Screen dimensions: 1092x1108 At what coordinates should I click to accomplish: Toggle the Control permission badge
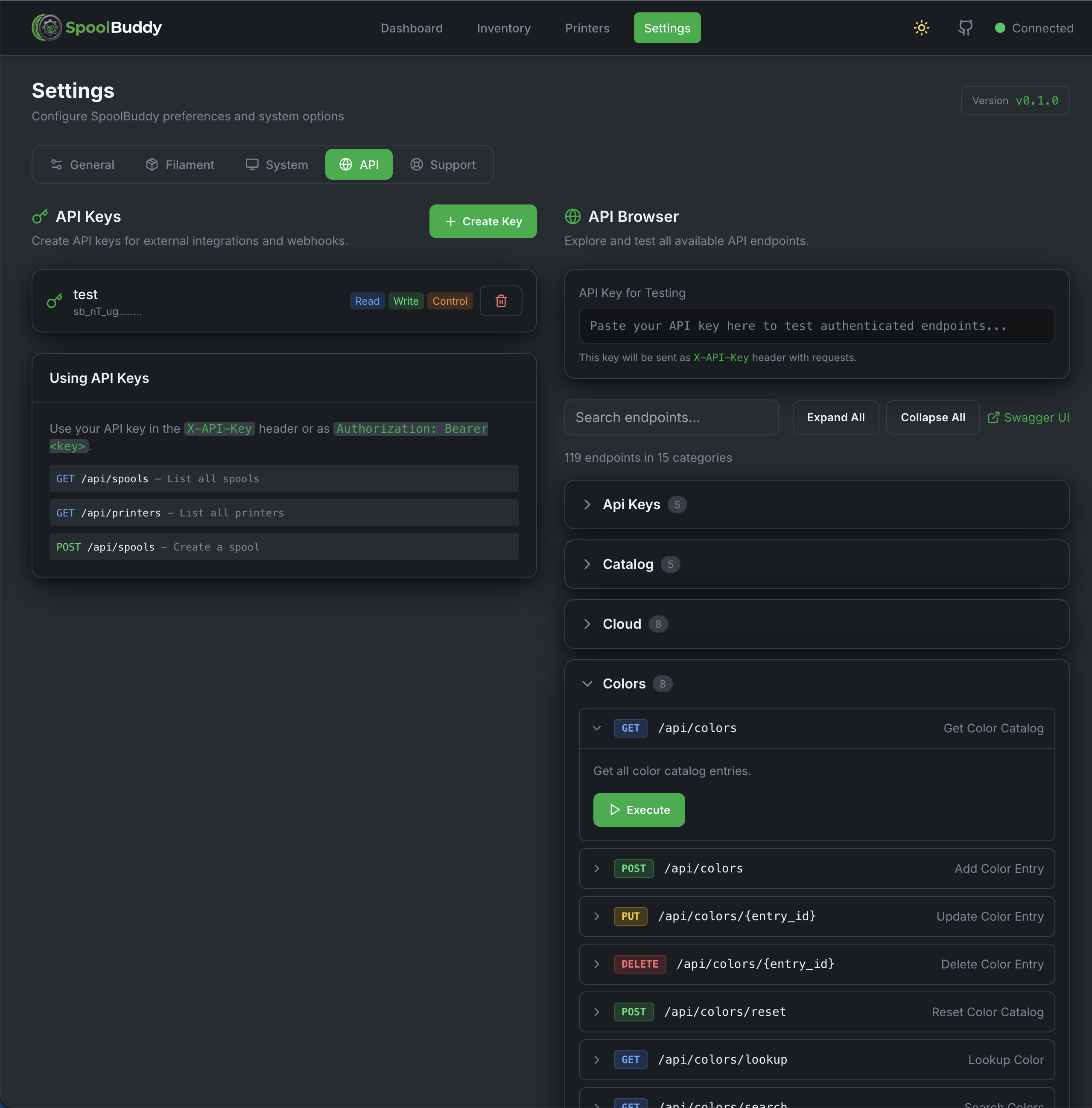coord(450,300)
